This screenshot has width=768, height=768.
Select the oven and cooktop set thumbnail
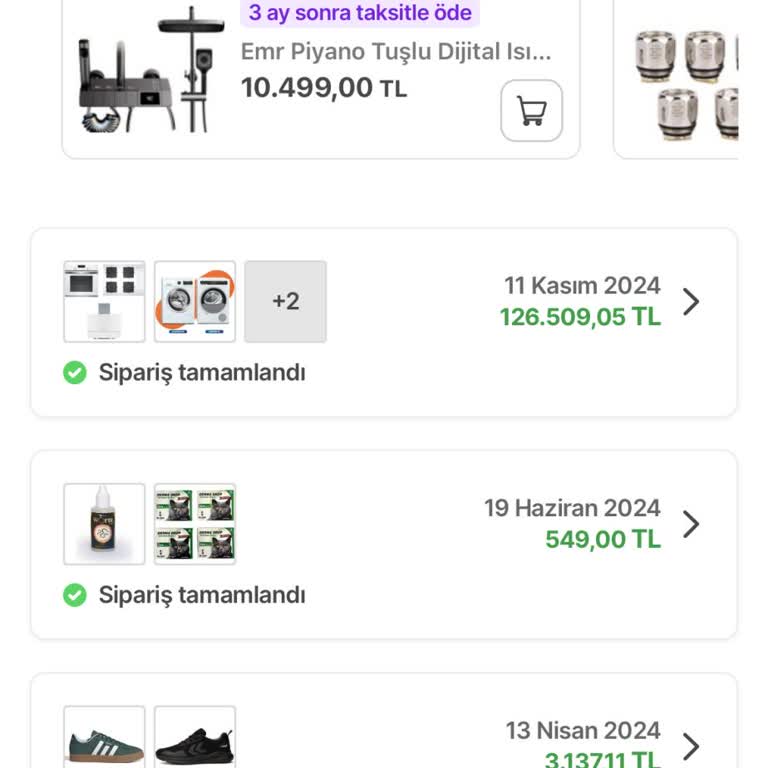point(104,301)
